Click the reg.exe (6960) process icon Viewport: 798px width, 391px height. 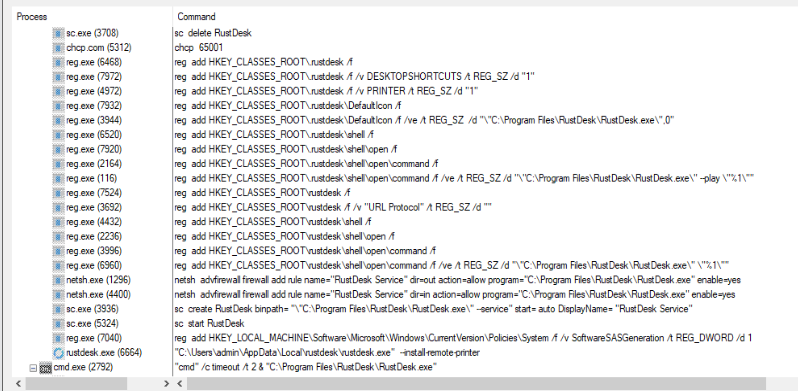point(59,265)
